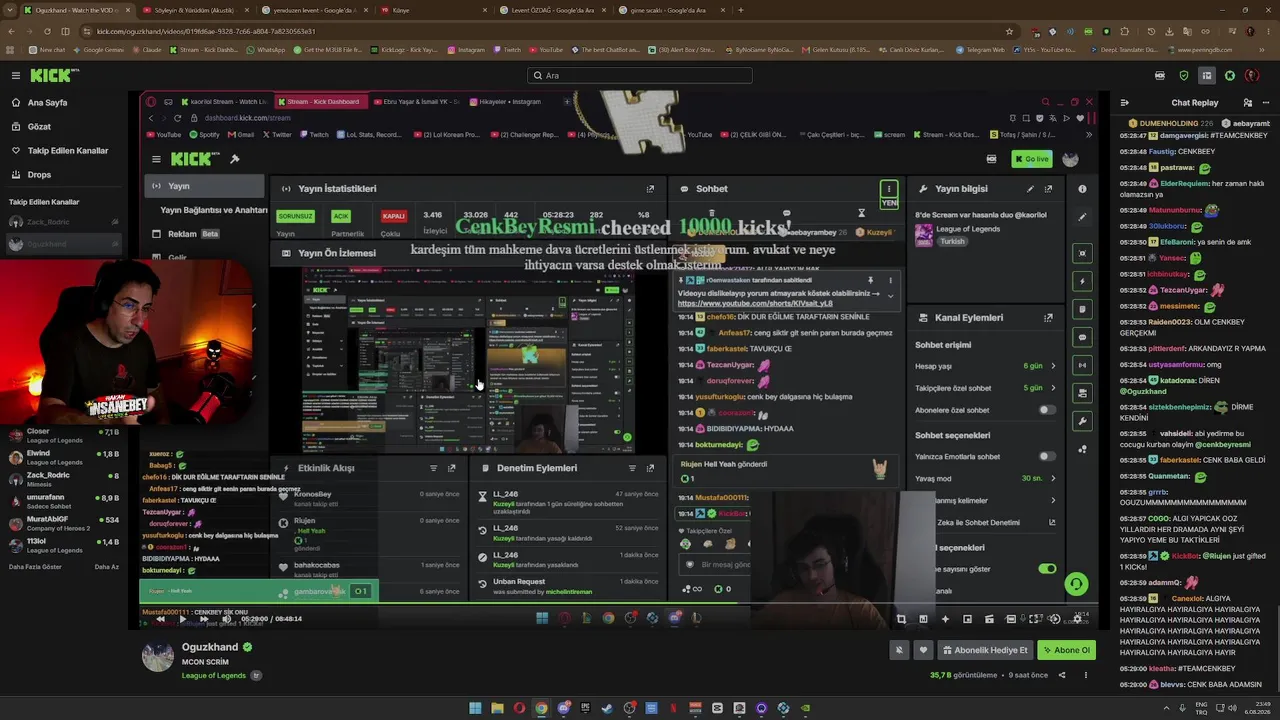The width and height of the screenshot is (1280, 720).
Task: Toggle theater mode in the video player
Action: [x=1011, y=619]
